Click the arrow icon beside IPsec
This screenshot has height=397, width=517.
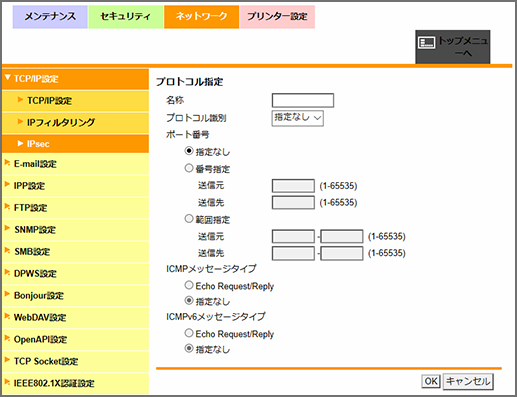coord(20,143)
